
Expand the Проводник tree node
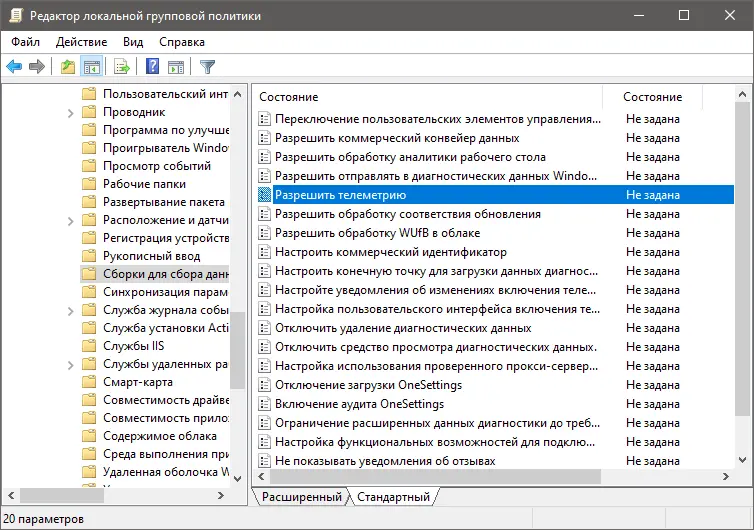click(71, 113)
